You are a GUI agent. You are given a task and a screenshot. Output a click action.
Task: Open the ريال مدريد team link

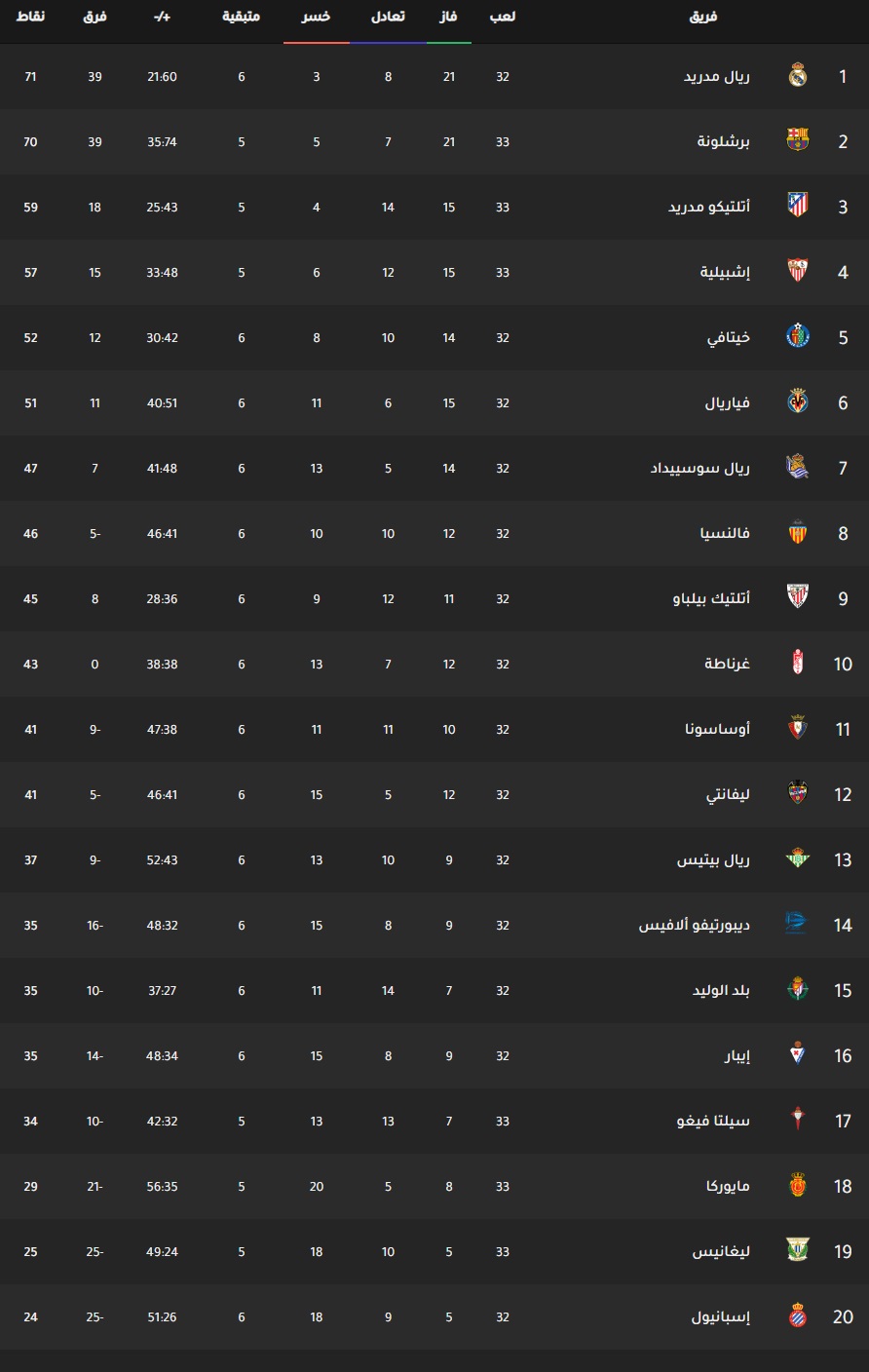pos(717,76)
